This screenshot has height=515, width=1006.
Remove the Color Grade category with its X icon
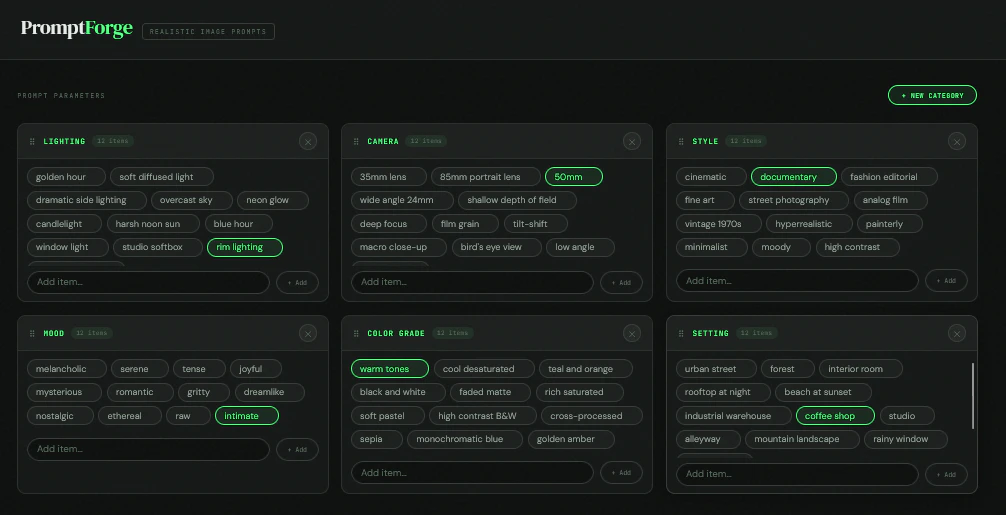(x=632, y=333)
